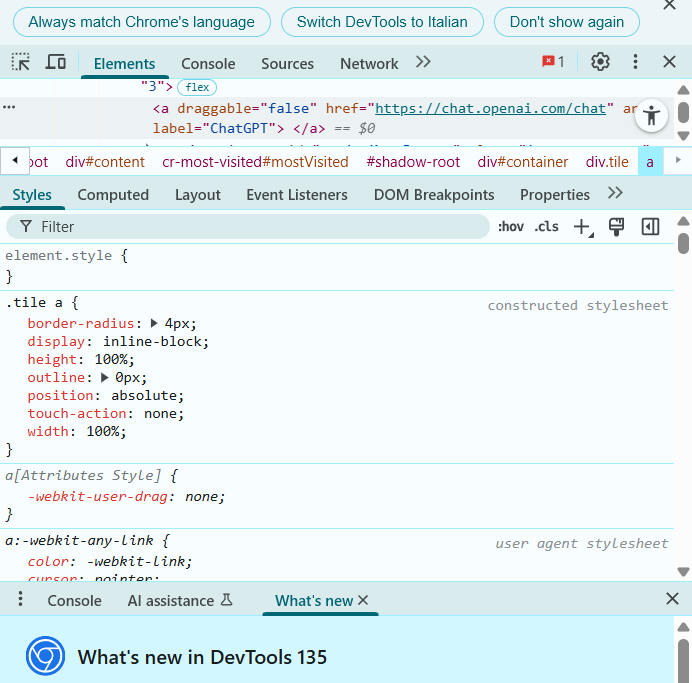Screen dimensions: 692x683
Task: Toggle the device toolbar icon
Action: [x=56, y=62]
